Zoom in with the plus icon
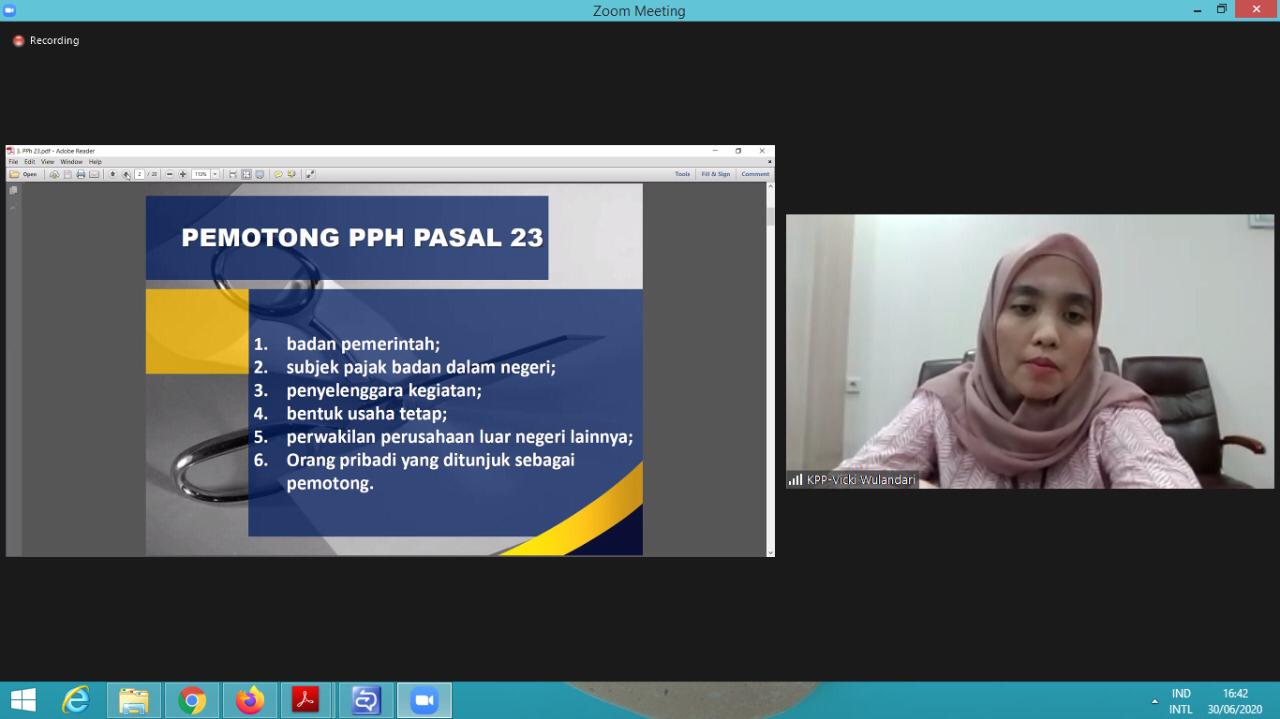This screenshot has width=1280, height=719. pyautogui.click(x=183, y=174)
